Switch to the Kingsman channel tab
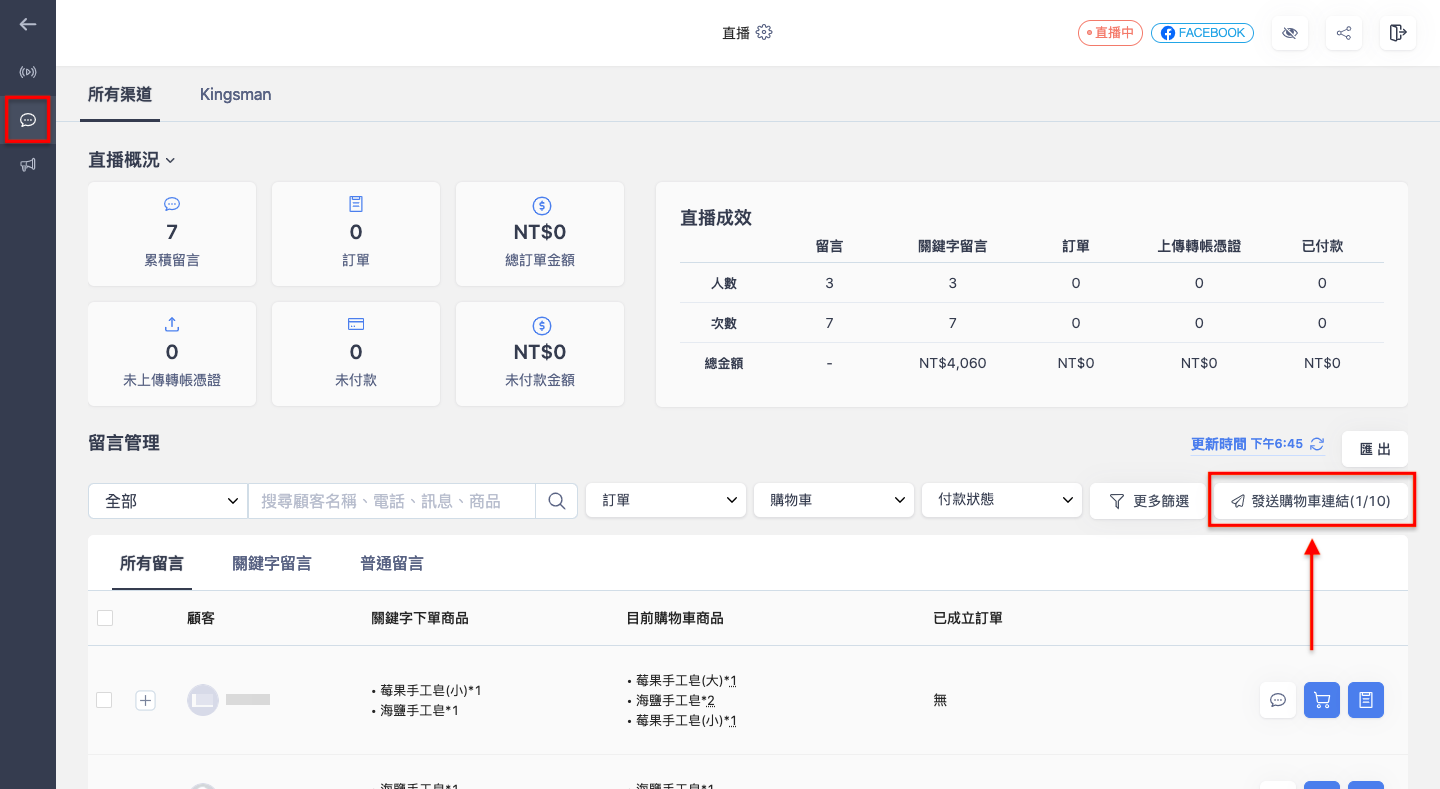 [x=235, y=95]
